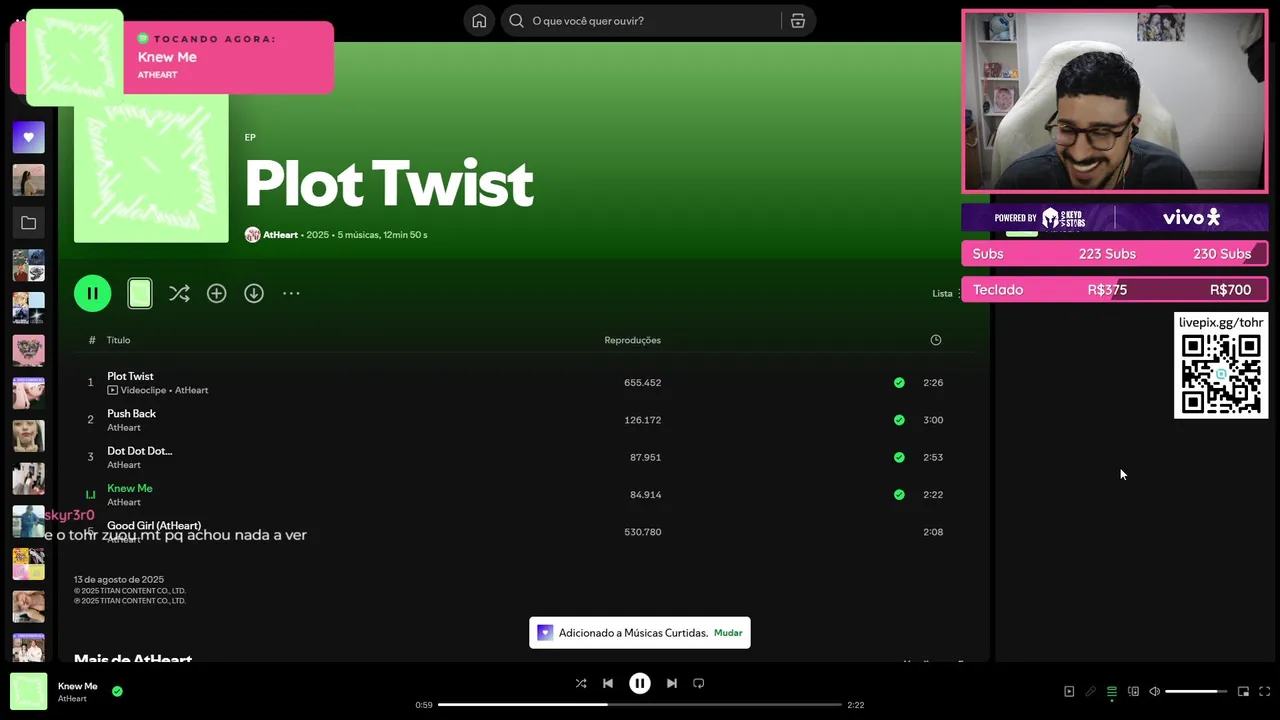
Task: Pause the EP with the big green button
Action: tap(93, 293)
